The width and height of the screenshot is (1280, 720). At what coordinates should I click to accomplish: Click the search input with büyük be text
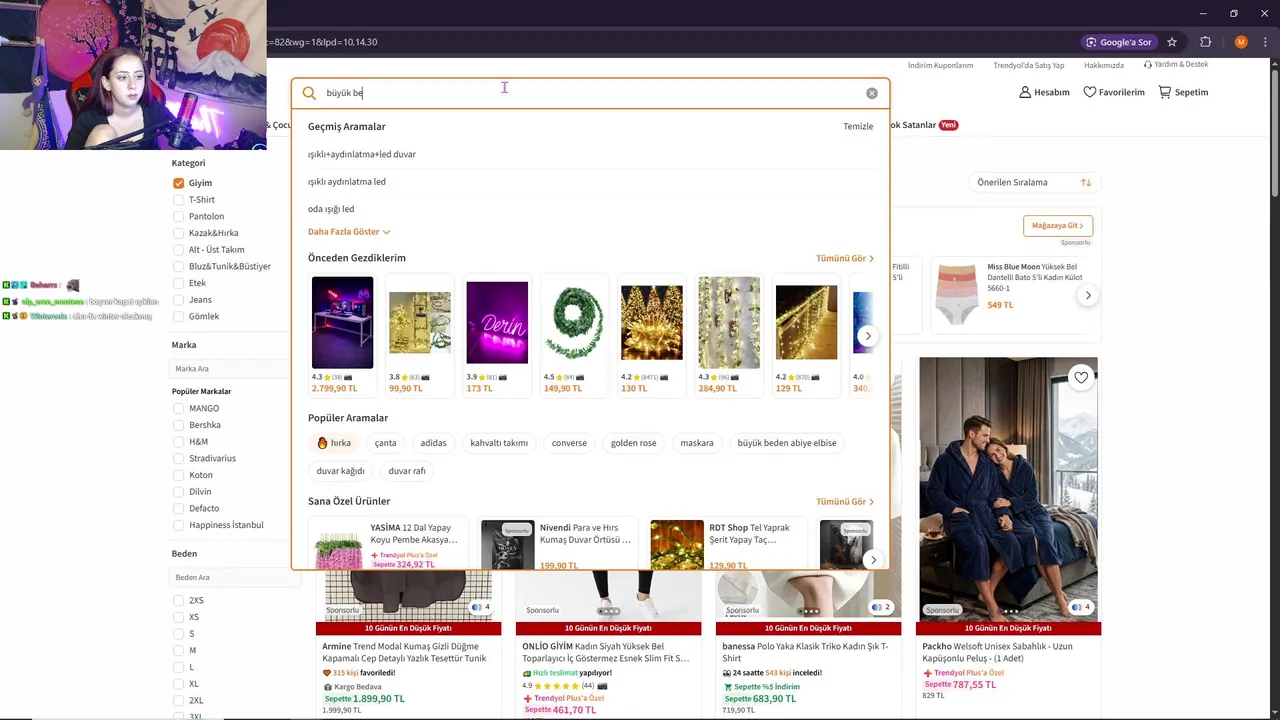[x=590, y=93]
